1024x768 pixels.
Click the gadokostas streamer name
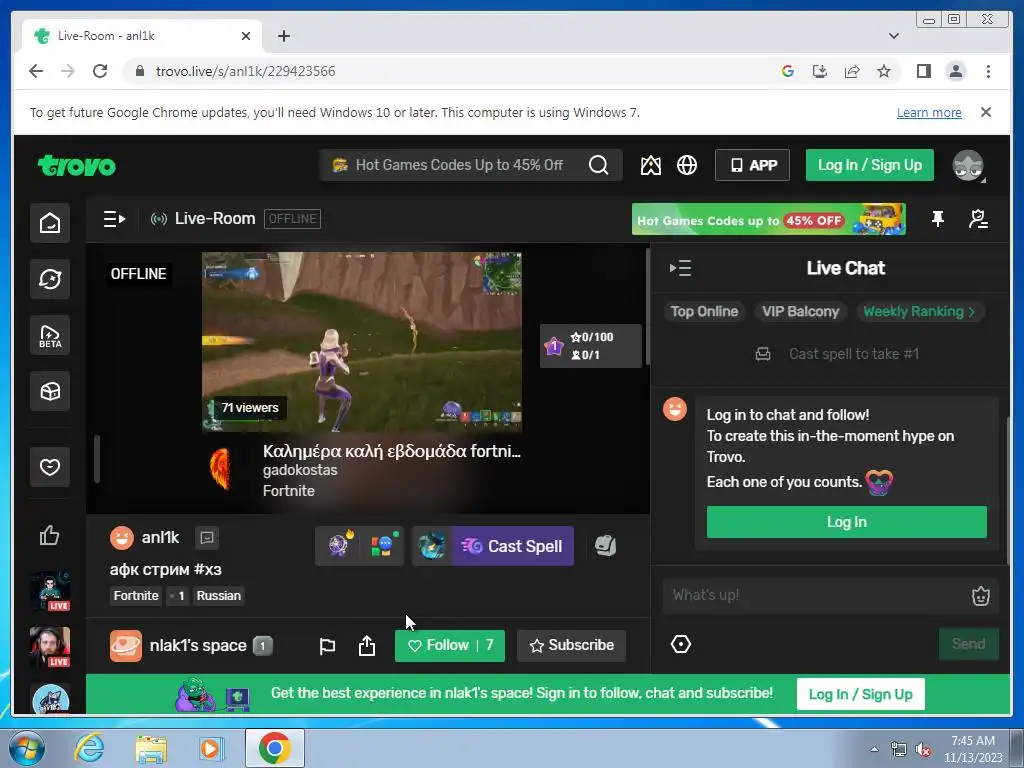tap(300, 470)
